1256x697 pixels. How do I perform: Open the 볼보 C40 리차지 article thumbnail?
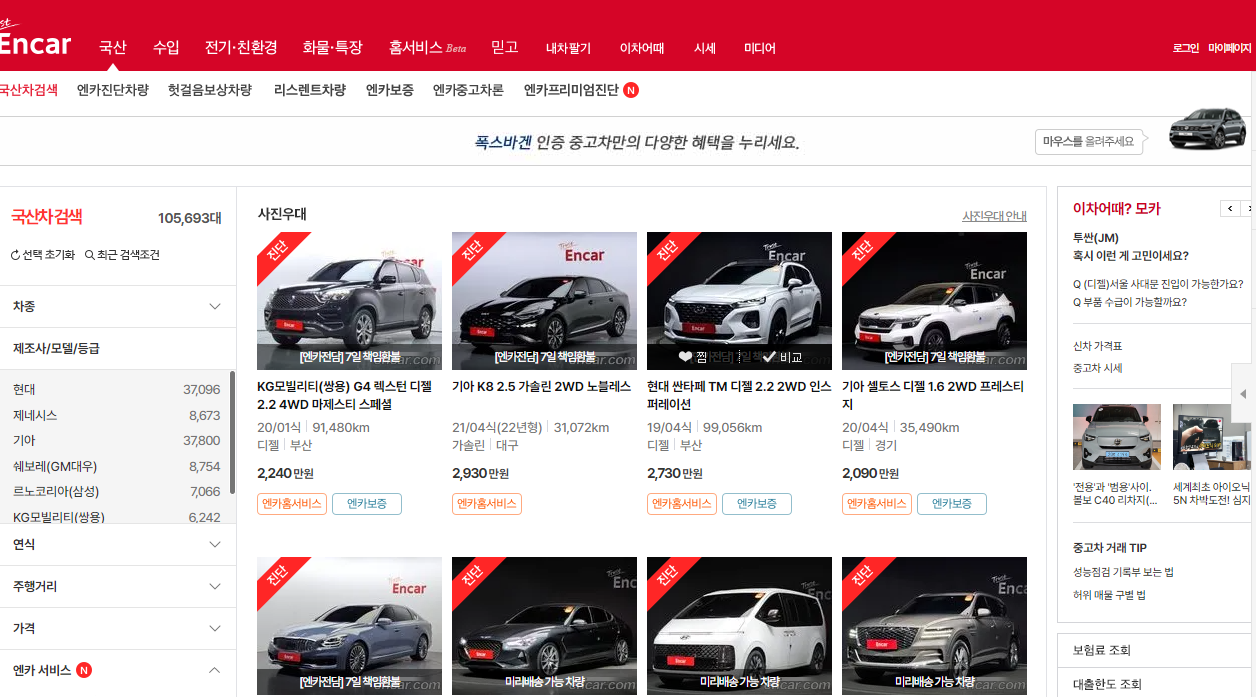pos(1117,437)
